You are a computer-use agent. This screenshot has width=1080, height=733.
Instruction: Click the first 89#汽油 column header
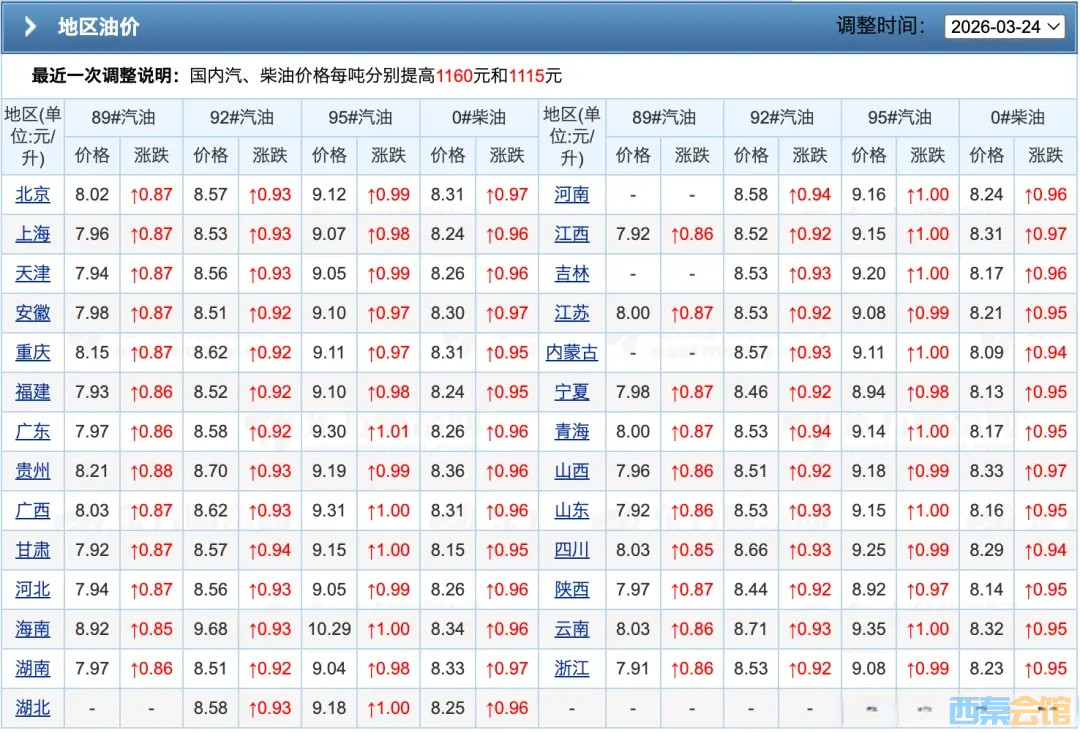click(123, 118)
